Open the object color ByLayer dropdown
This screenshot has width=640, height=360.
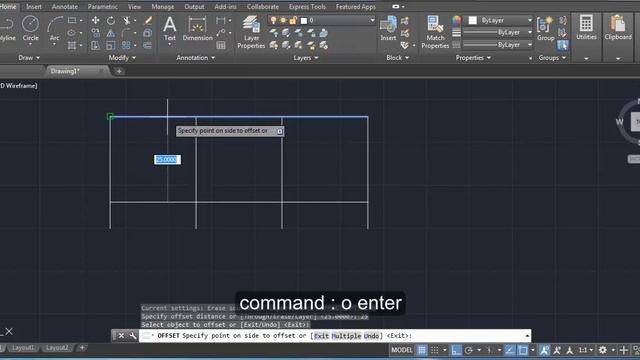click(530, 20)
